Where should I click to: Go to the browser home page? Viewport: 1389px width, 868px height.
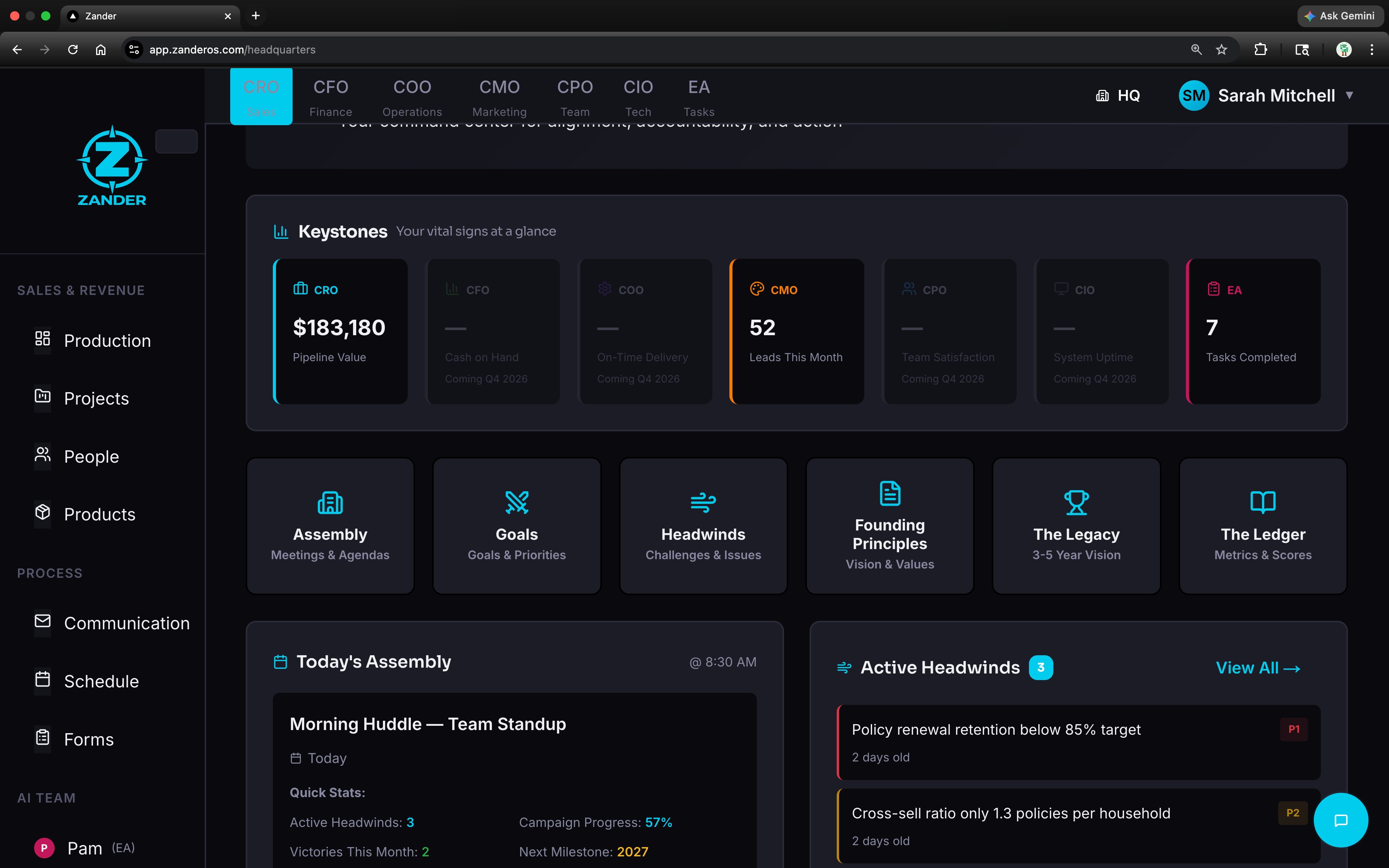pyautogui.click(x=100, y=50)
